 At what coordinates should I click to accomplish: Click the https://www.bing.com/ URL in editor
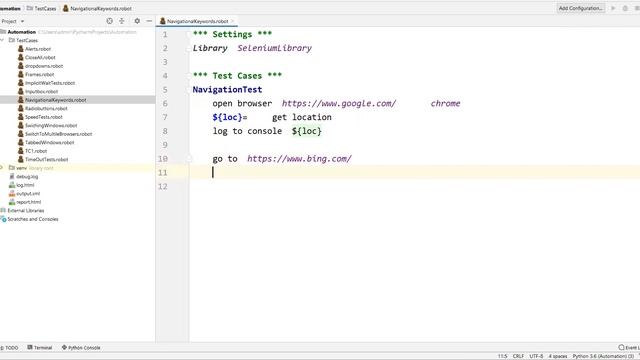click(x=299, y=159)
